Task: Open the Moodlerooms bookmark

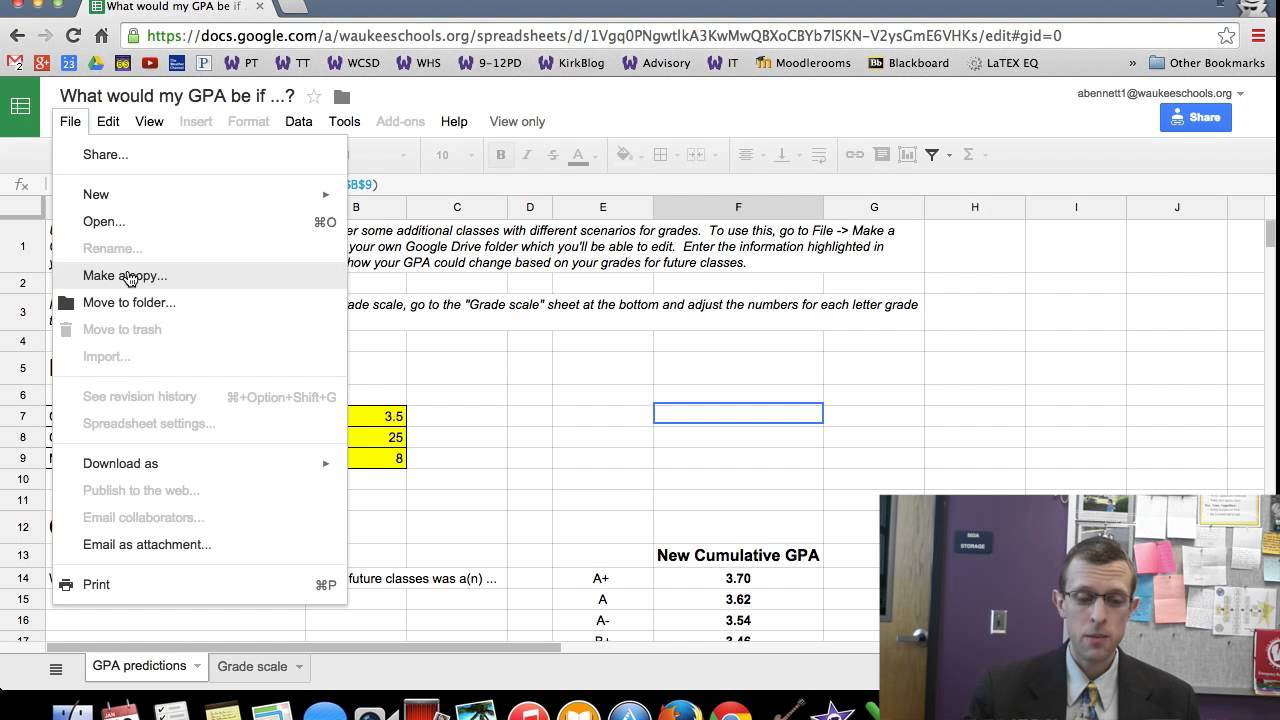Action: pyautogui.click(x=803, y=63)
